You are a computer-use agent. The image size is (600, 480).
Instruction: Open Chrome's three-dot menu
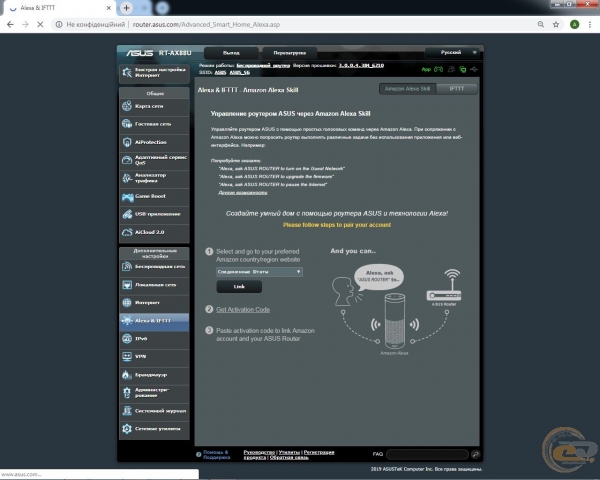click(590, 24)
